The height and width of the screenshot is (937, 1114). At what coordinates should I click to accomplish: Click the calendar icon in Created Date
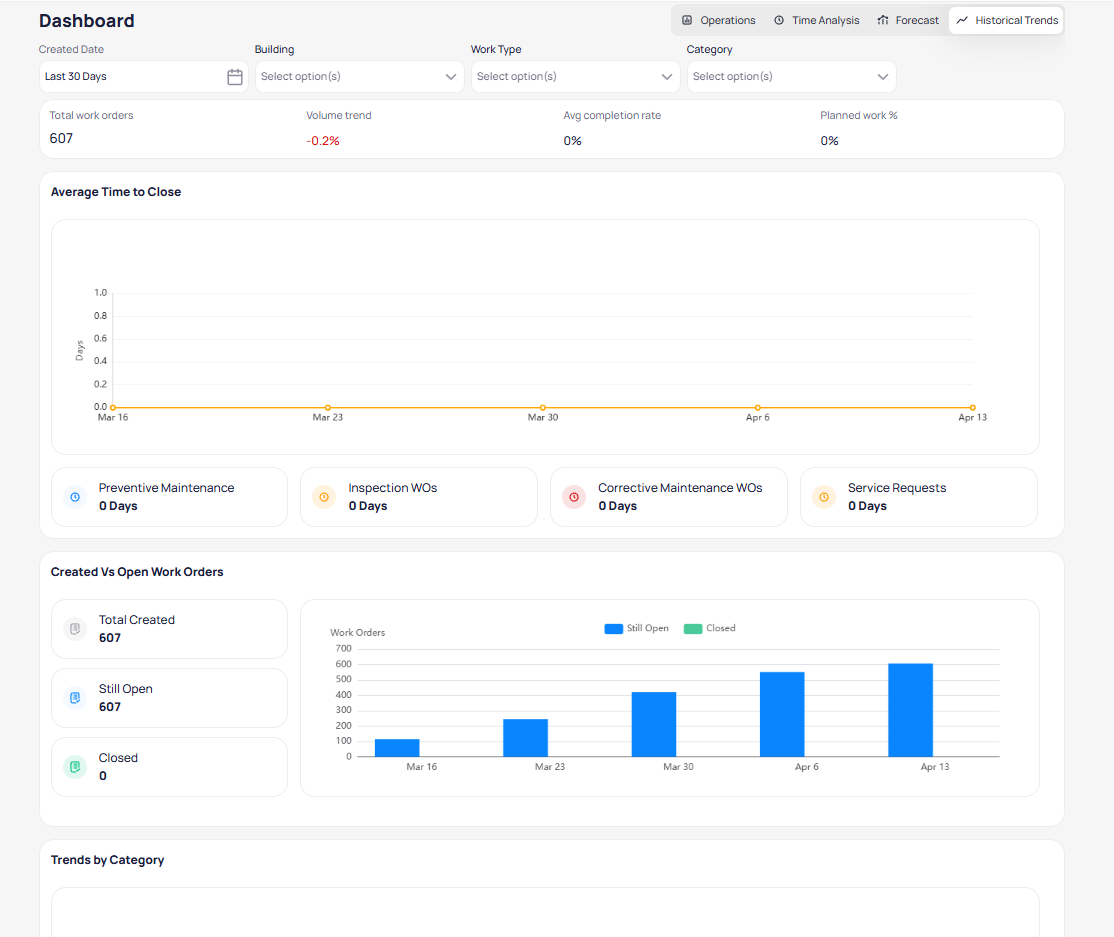point(235,77)
